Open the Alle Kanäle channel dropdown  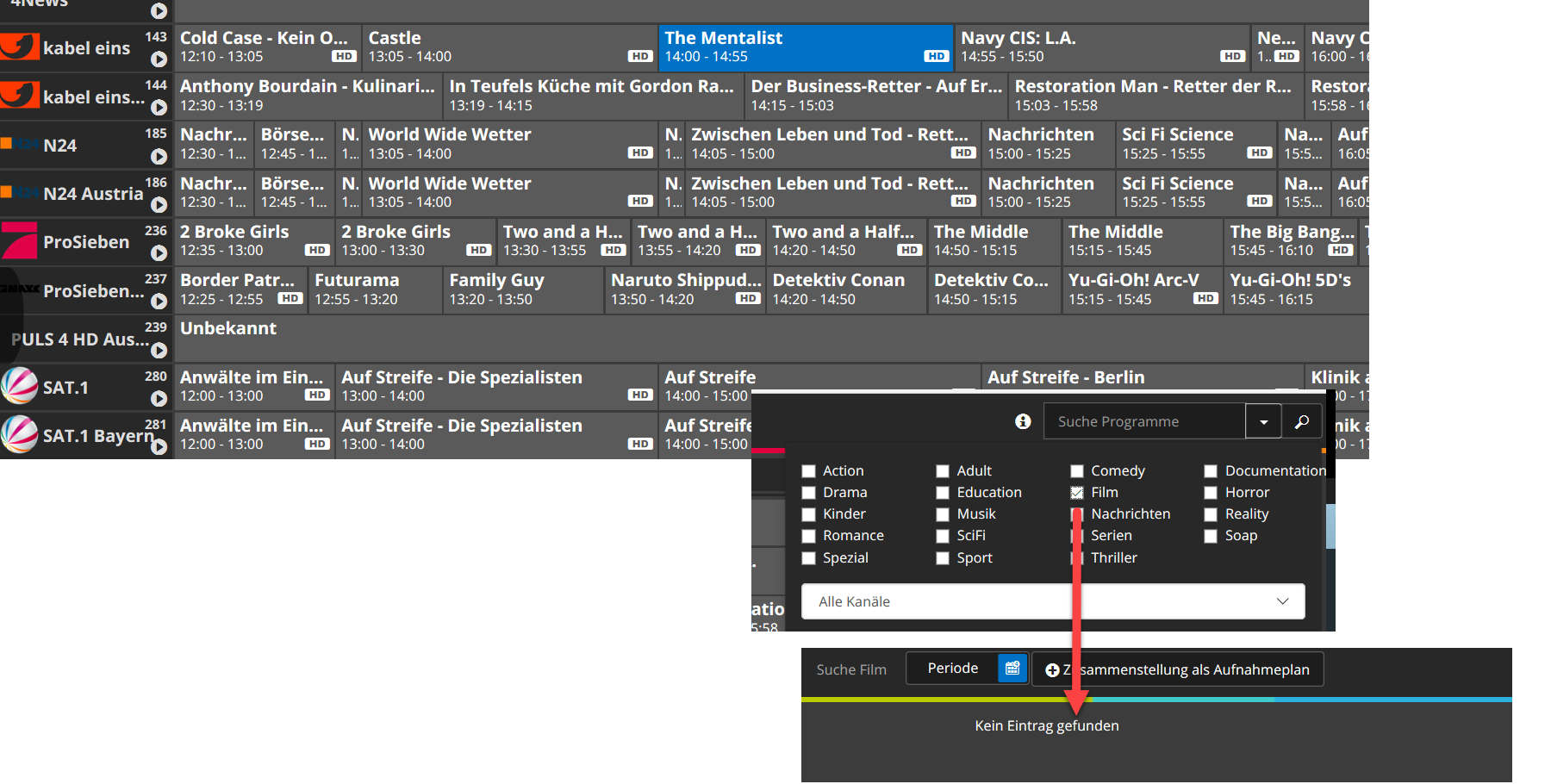tap(1053, 601)
